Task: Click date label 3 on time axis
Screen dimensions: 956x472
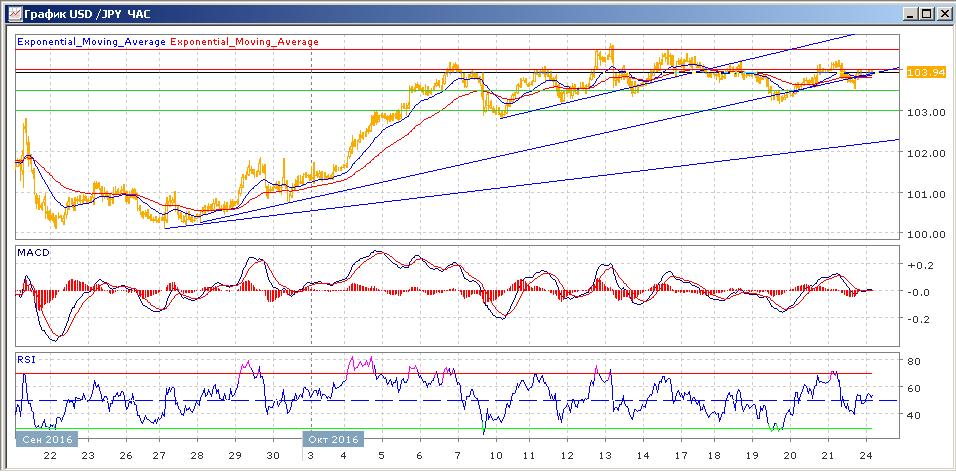Action: [311, 456]
